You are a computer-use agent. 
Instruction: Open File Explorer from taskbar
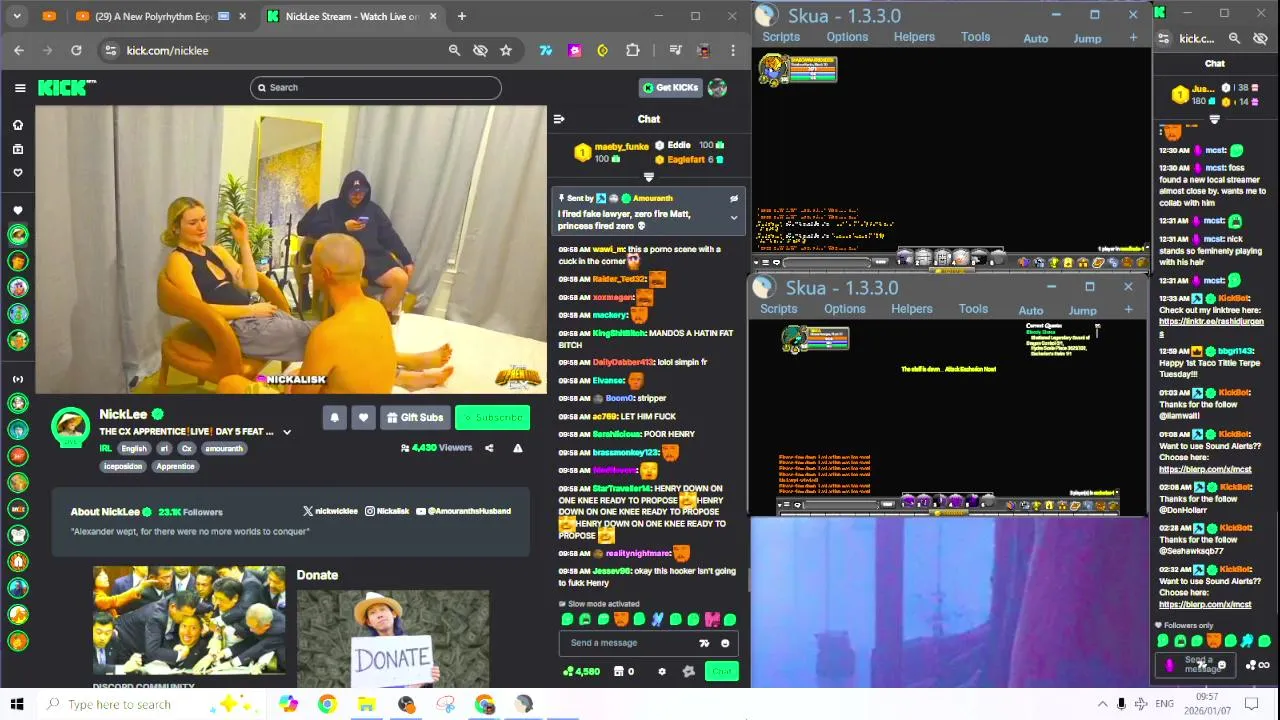[x=366, y=704]
